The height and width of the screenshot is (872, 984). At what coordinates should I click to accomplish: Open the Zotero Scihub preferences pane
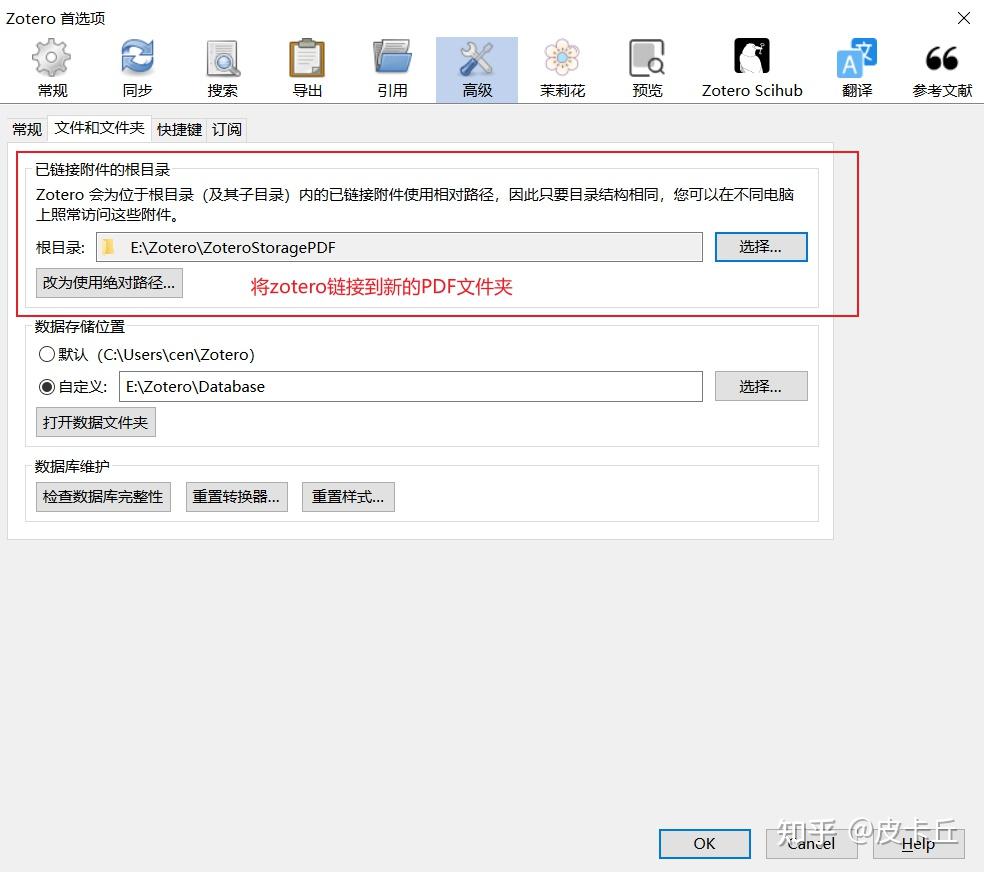[x=752, y=69]
